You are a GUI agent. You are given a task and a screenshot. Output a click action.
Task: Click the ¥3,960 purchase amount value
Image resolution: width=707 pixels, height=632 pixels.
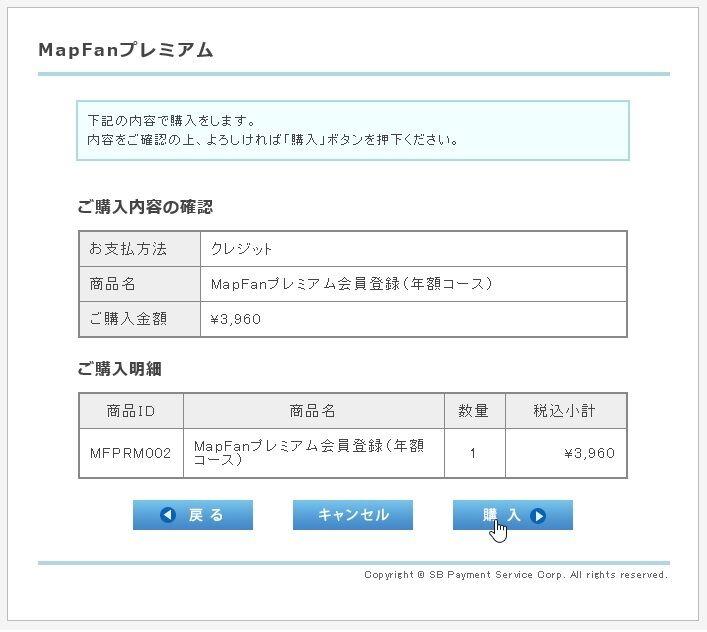[x=236, y=319]
